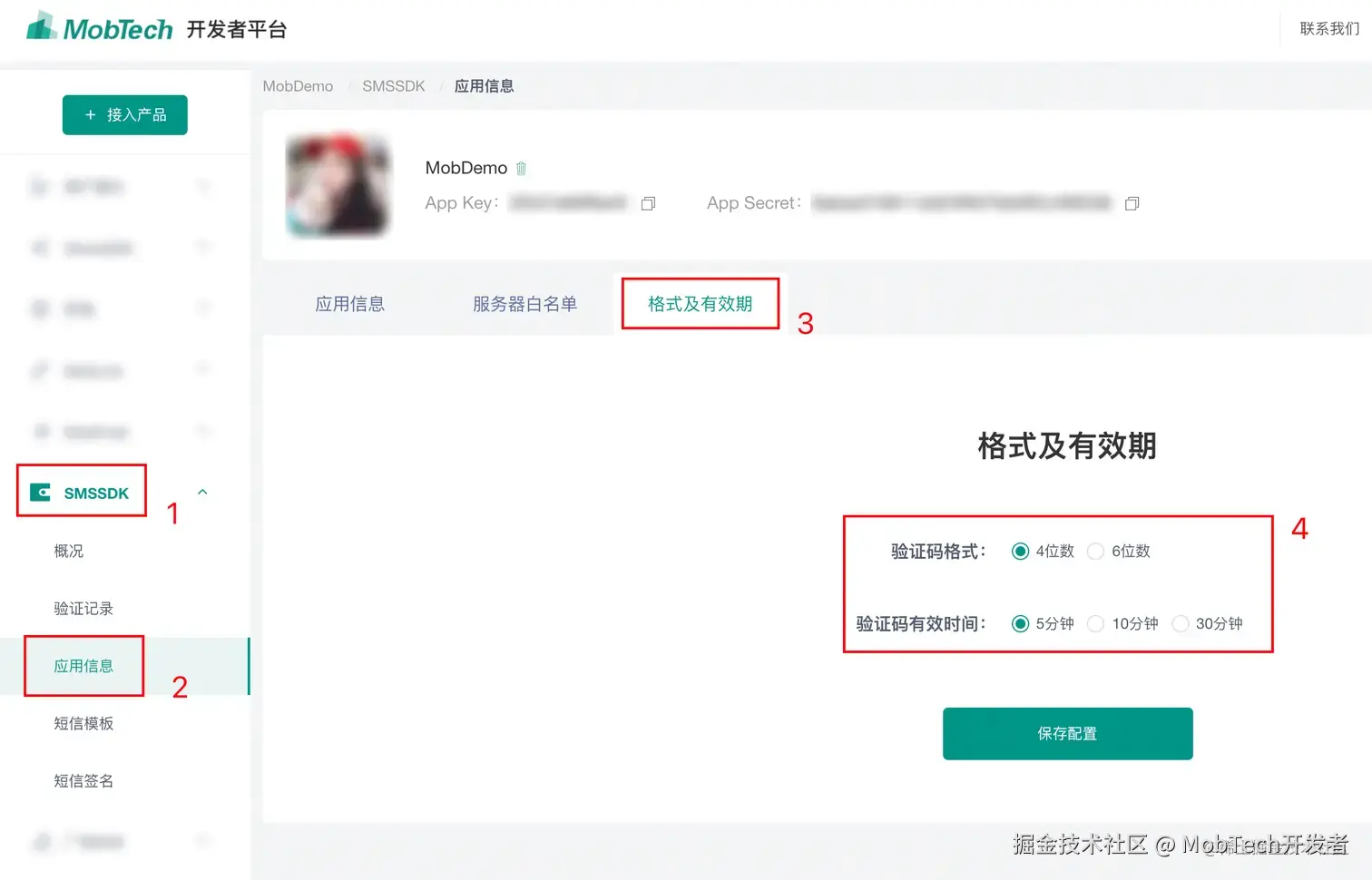Image resolution: width=1372 pixels, height=880 pixels.
Task: Open 概况 in the sidebar
Action: (69, 551)
